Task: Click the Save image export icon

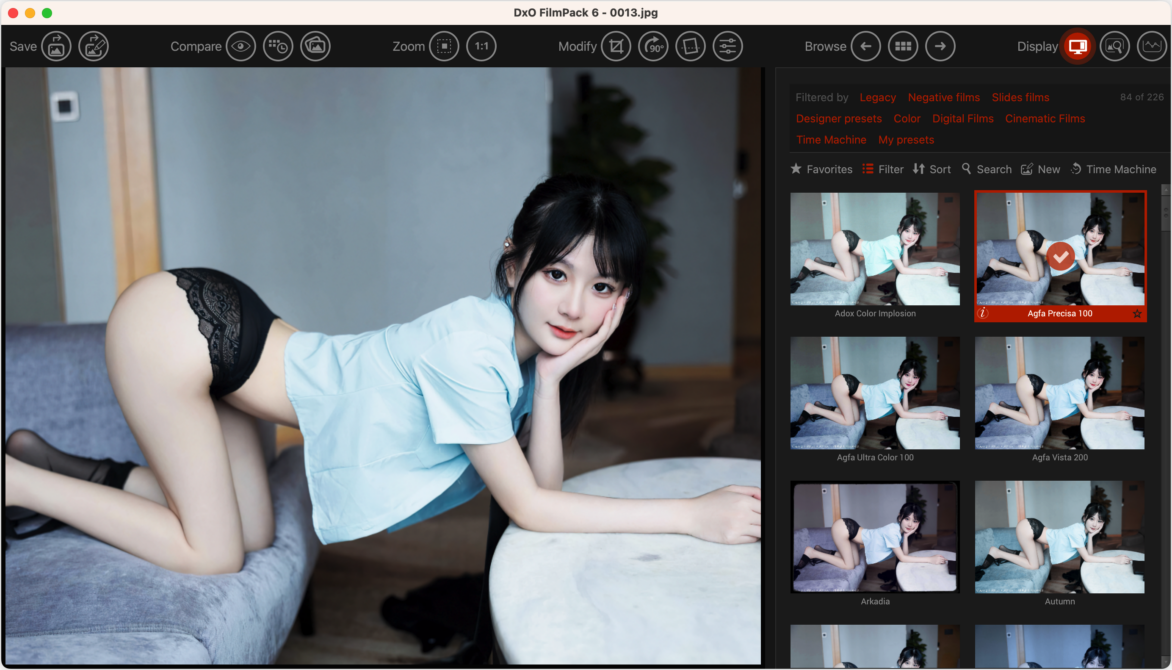Action: [x=56, y=46]
